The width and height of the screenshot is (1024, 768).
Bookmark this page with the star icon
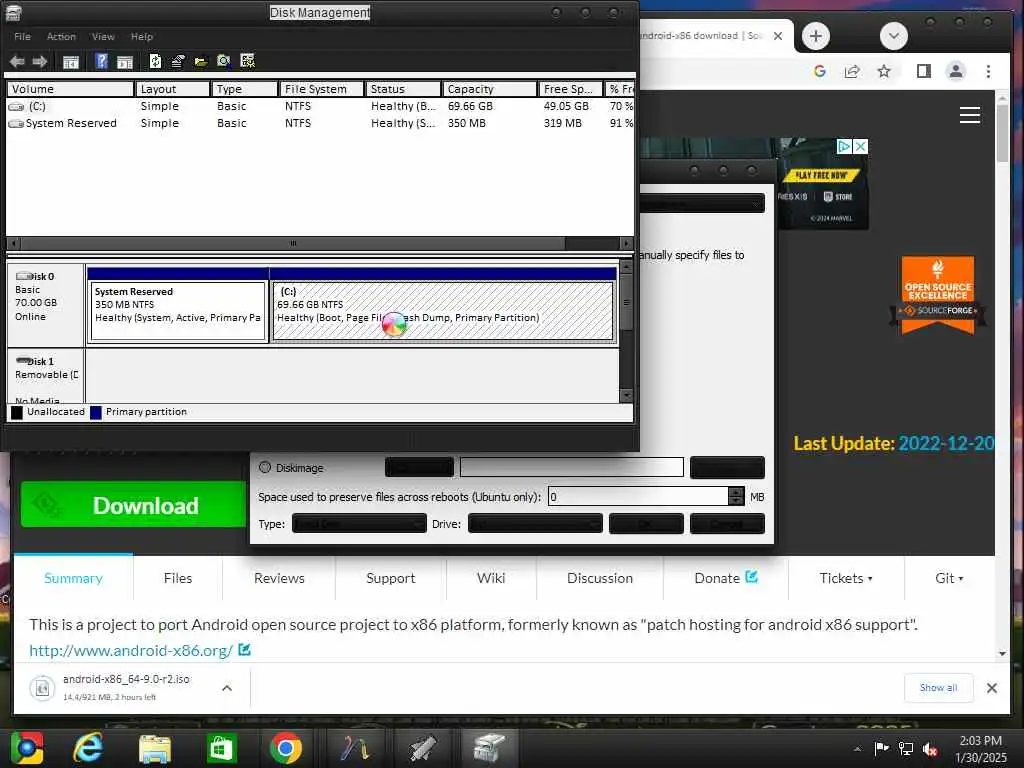[884, 71]
